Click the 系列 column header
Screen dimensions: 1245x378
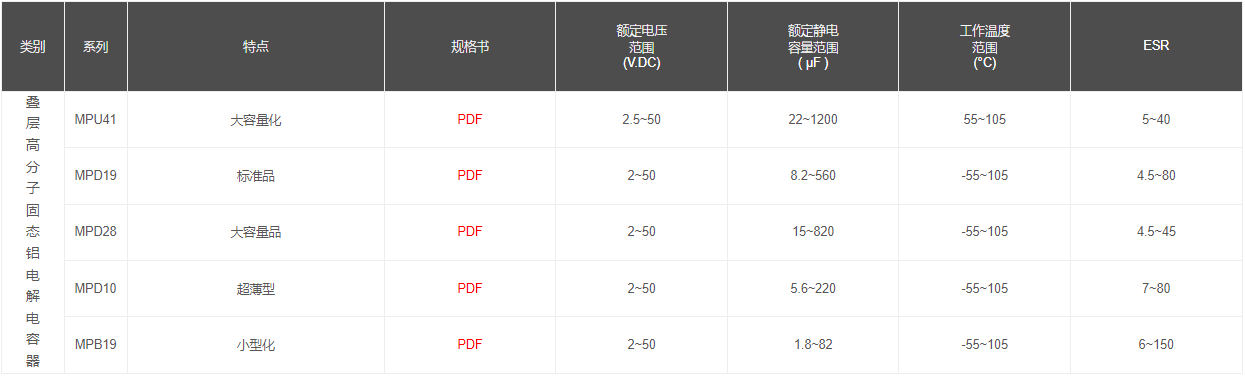click(x=96, y=46)
